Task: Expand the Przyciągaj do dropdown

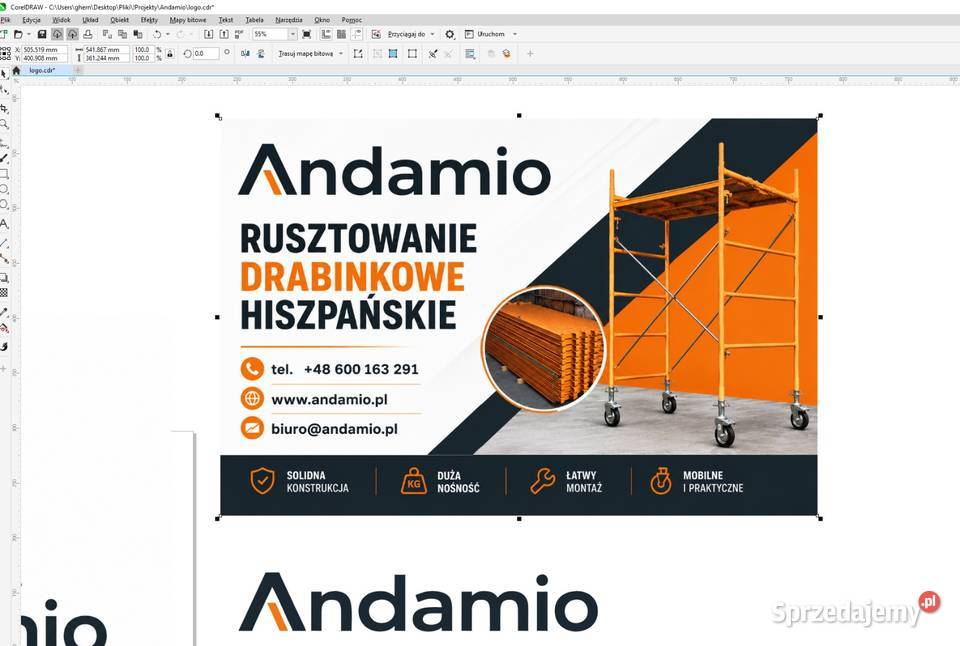Action: tap(432, 34)
